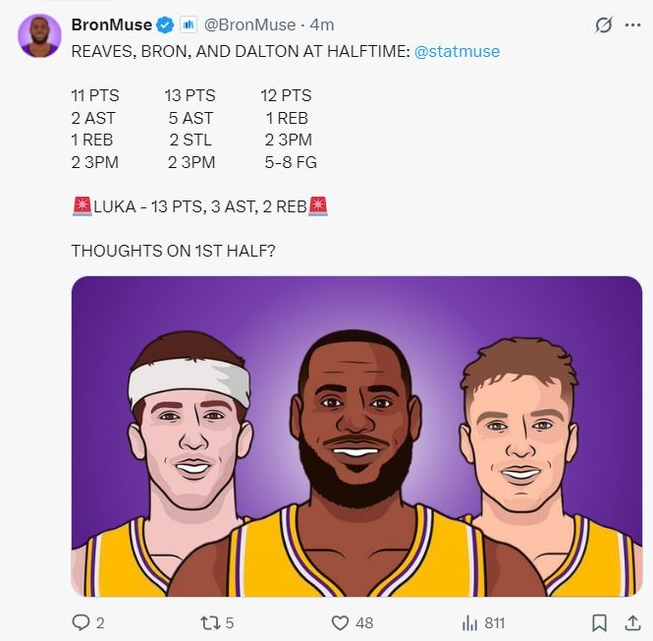Click the blue verified checkmark badge
653x641 pixels.
(x=165, y=24)
